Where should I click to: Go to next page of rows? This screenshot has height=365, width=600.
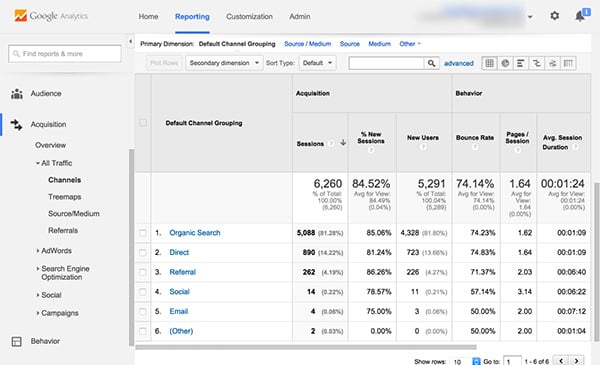577,361
